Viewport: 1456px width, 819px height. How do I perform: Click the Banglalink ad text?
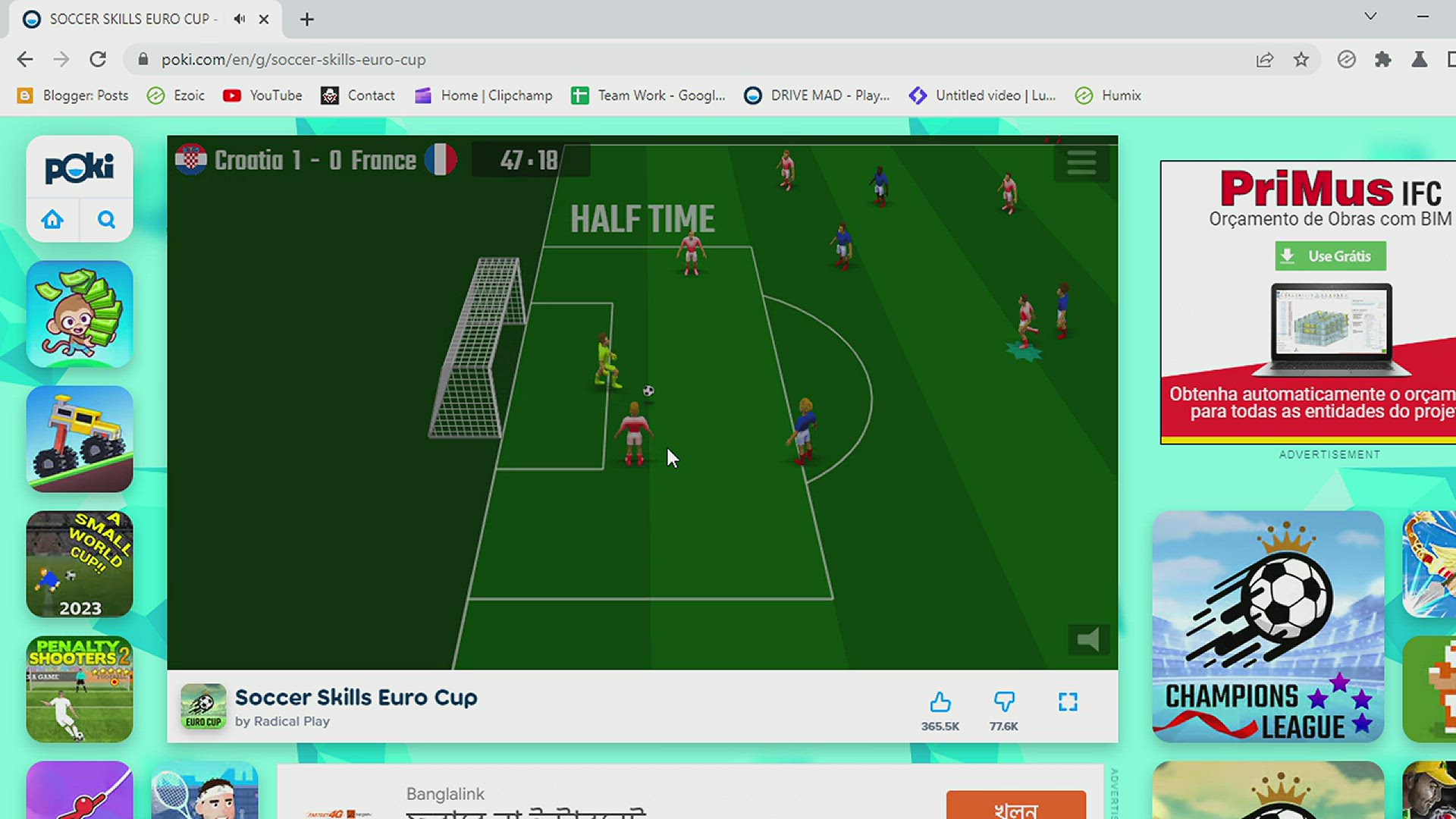(x=445, y=794)
